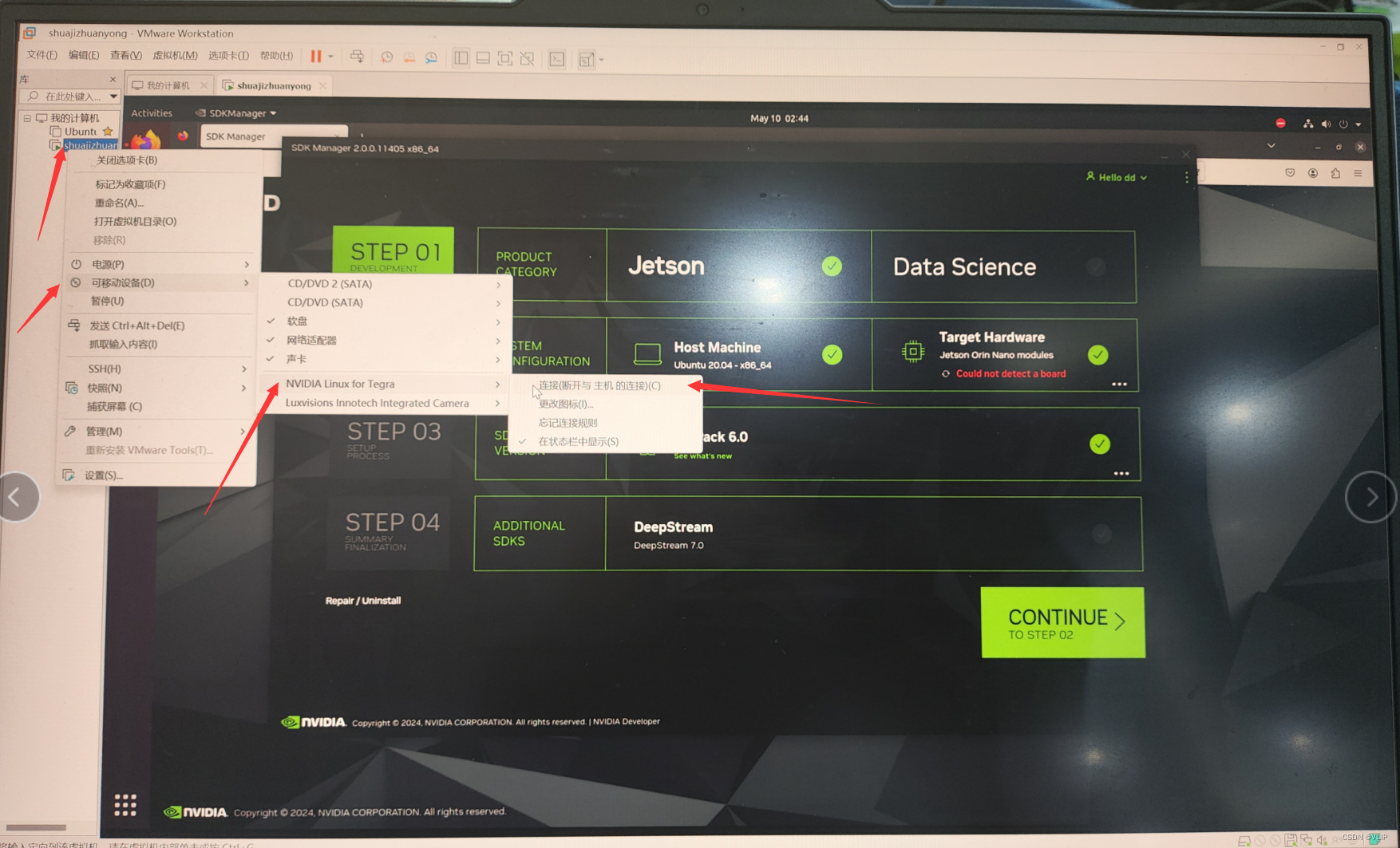The width and height of the screenshot is (1400, 848).
Task: Toggle 在状态栏中显示(S) checkbox entry
Action: pos(578,442)
